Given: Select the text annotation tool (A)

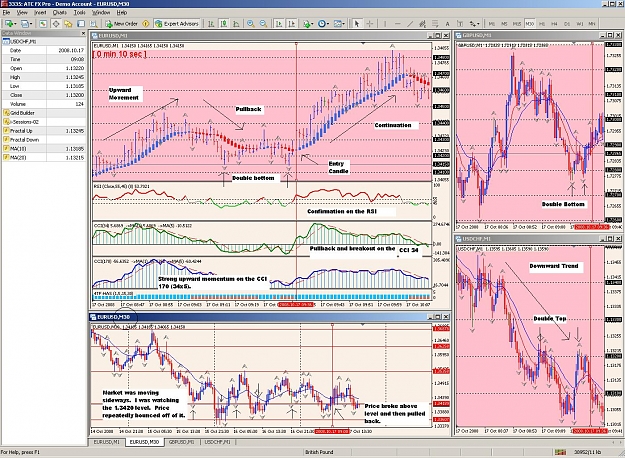Looking at the screenshot, I should pos(448,24).
